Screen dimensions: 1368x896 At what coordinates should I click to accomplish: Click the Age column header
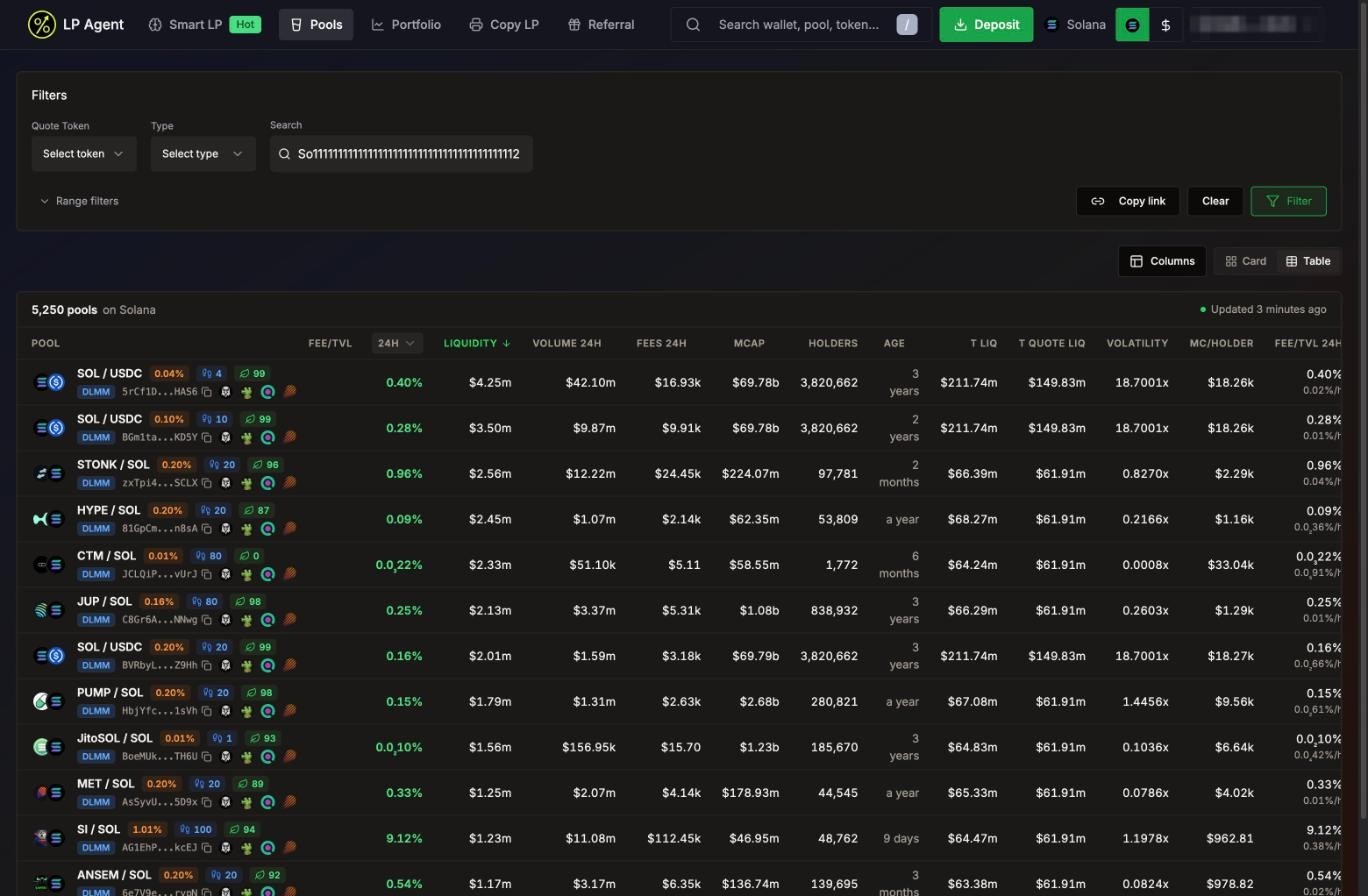coord(894,343)
